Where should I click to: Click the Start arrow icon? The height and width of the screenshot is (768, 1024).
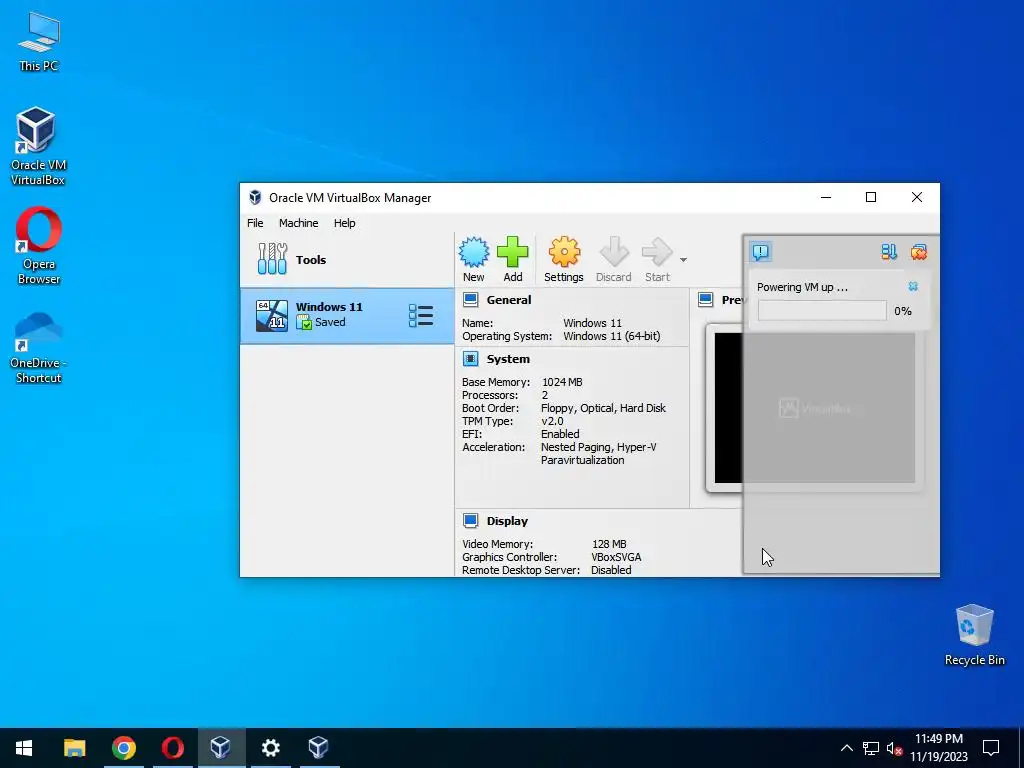pyautogui.click(x=657, y=253)
